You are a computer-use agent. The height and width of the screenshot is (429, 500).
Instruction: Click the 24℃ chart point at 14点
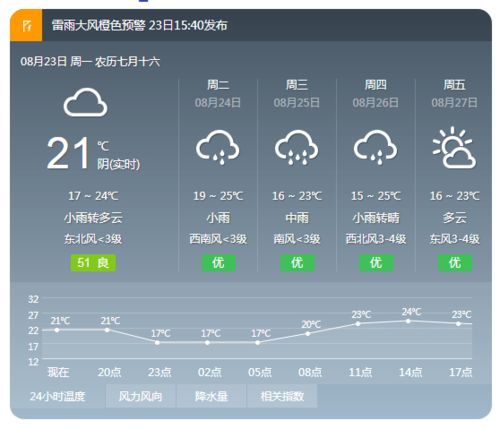click(x=408, y=321)
